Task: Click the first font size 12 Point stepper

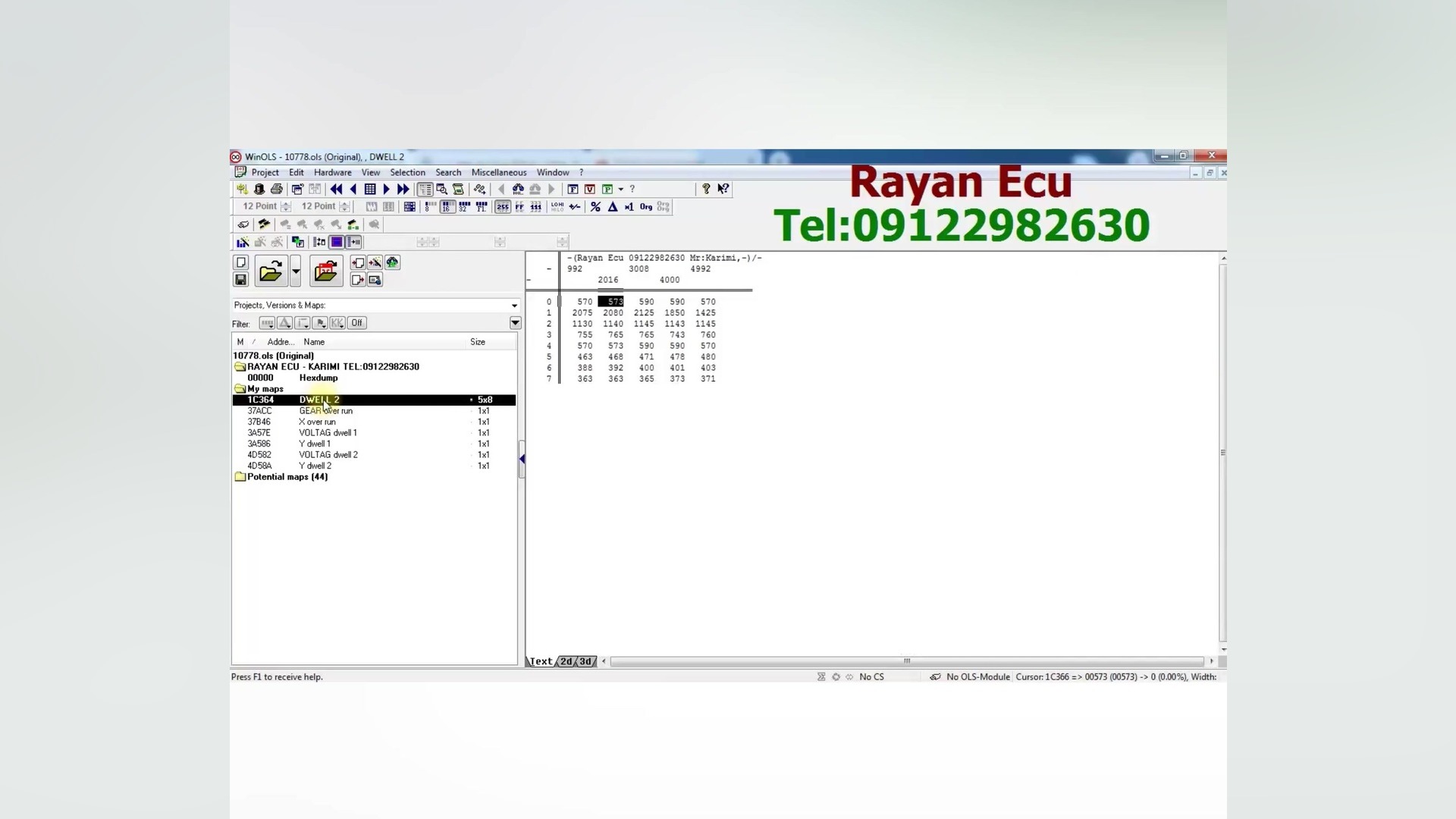Action: coord(286,206)
